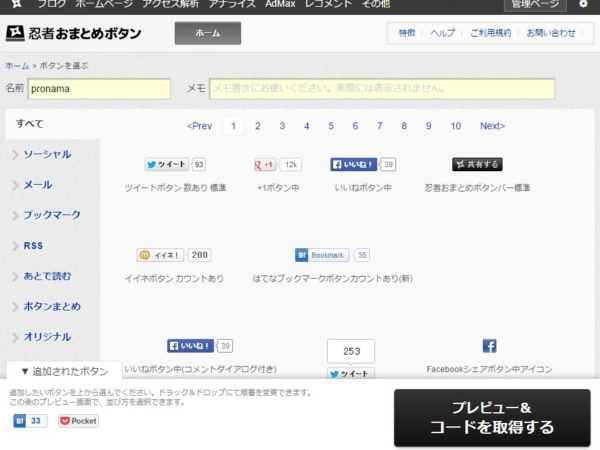This screenshot has width=600, height=450.
Task: Click the 管理ページ button
Action: (535, 5)
